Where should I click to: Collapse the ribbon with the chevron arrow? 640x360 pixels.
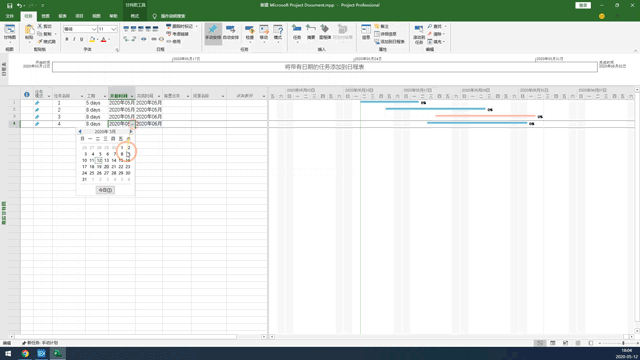coord(635,51)
